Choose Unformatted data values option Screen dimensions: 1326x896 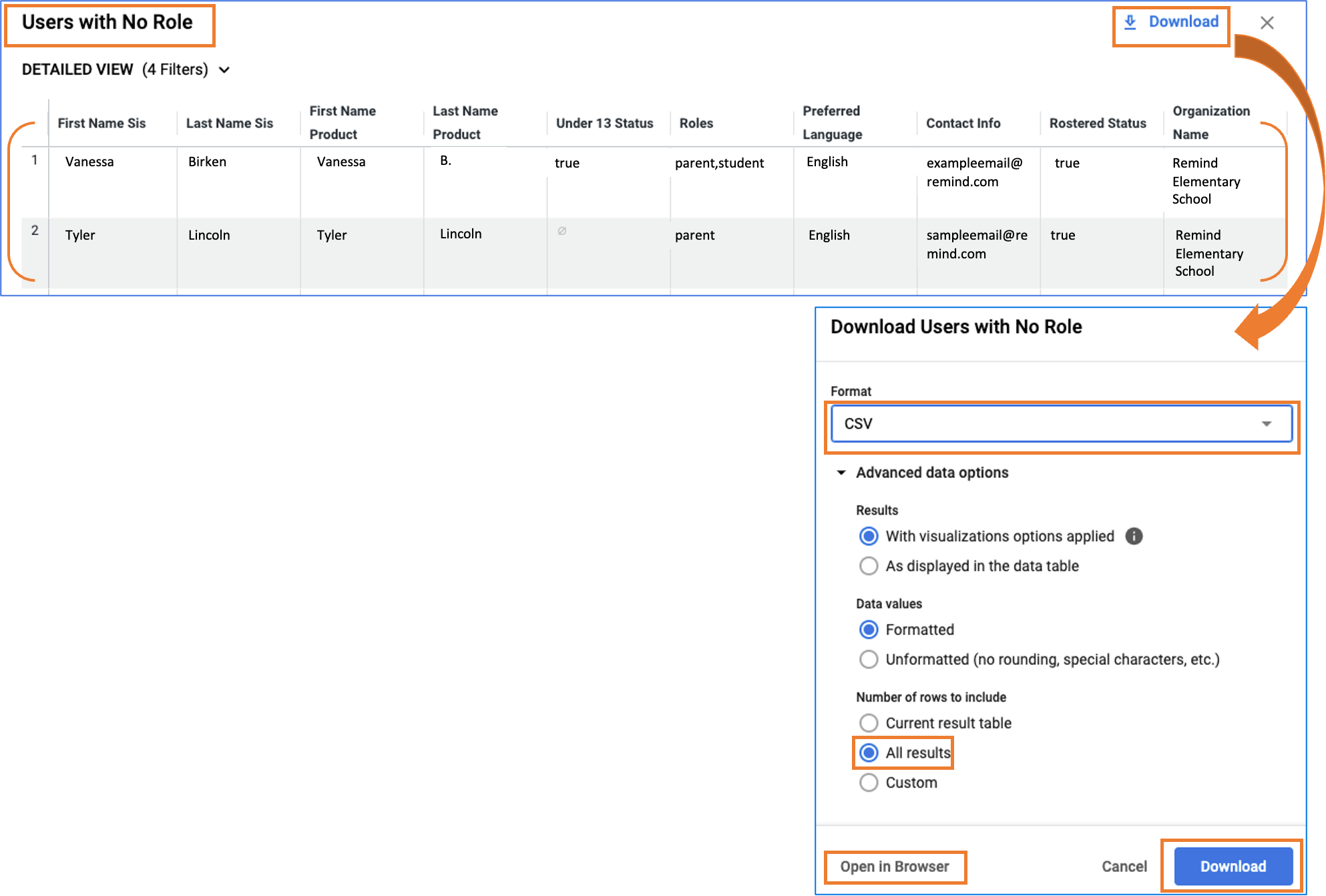click(x=869, y=660)
